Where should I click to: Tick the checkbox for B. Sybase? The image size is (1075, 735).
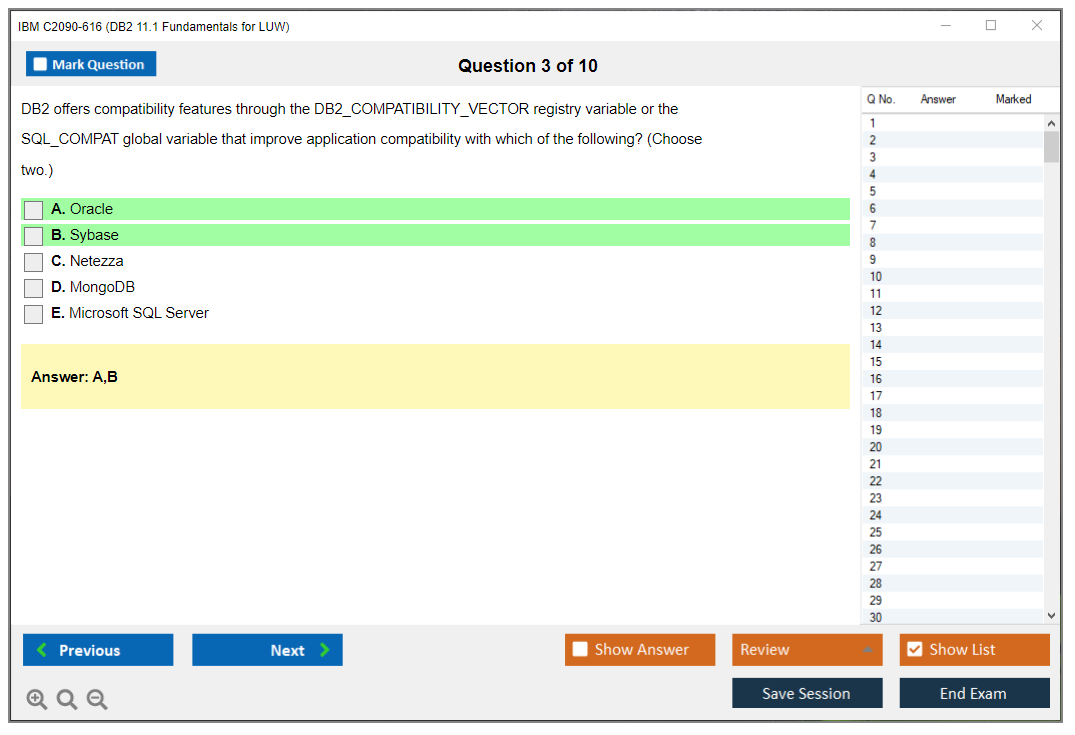[x=34, y=236]
